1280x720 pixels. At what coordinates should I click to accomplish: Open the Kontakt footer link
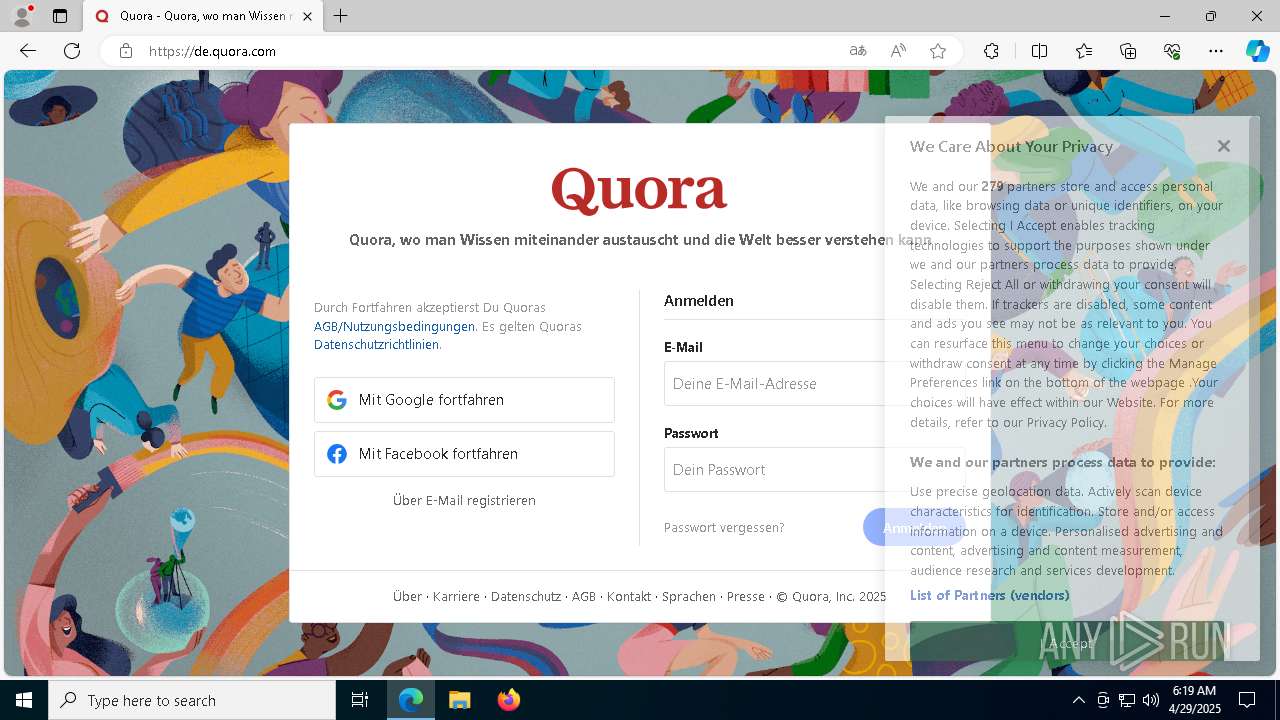coord(629,596)
